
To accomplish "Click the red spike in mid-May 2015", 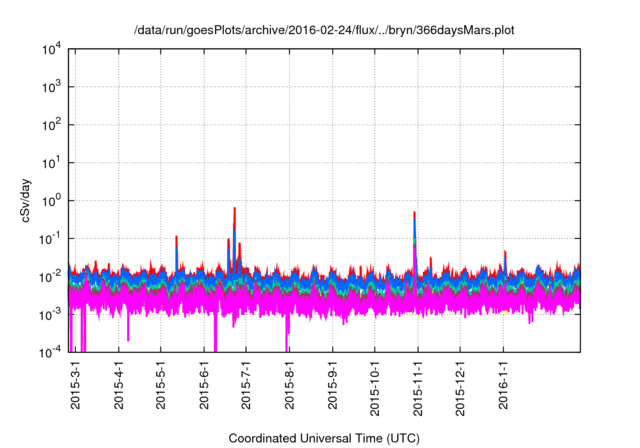I will [176, 241].
